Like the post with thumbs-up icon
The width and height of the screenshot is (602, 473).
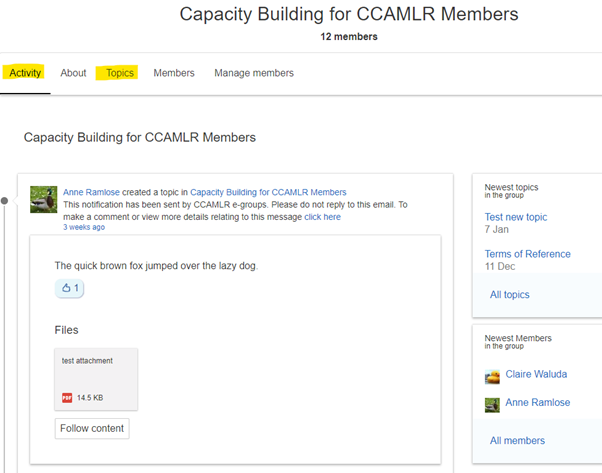69,288
